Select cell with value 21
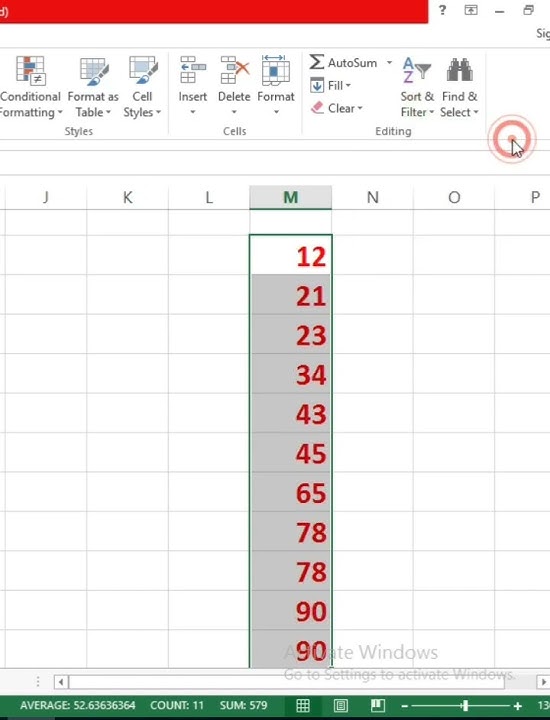Image resolution: width=550 pixels, height=720 pixels. [291, 294]
